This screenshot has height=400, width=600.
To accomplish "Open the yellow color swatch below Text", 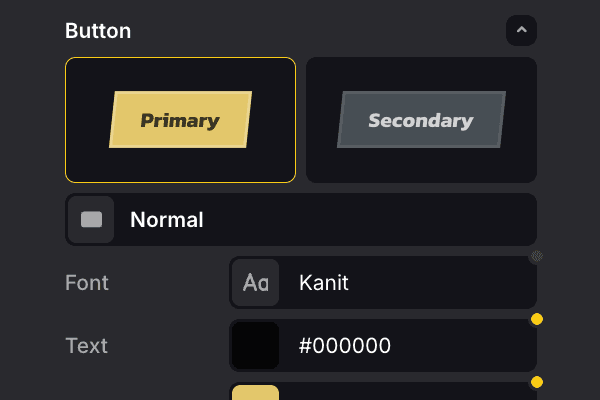I will (x=255, y=391).
